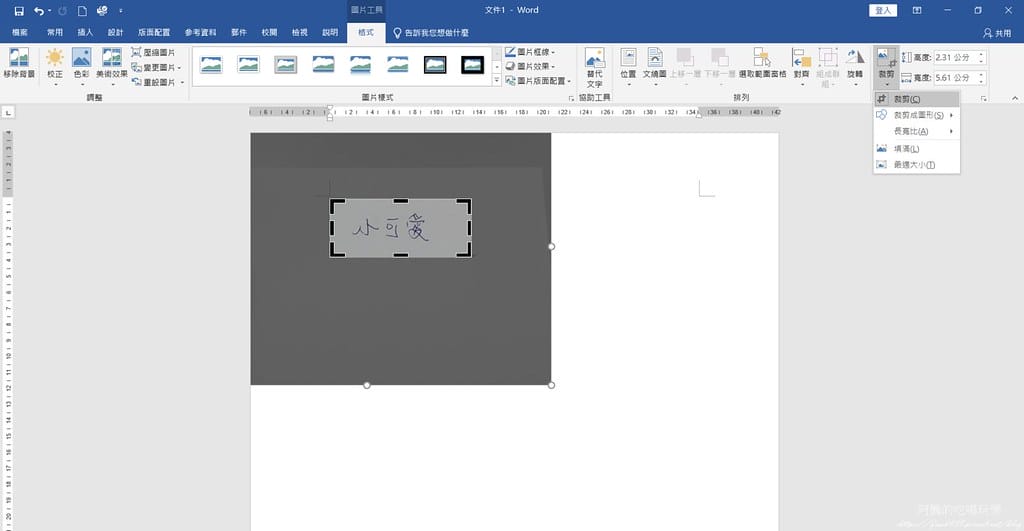This screenshot has height=531, width=1024.
Task: Expand the 長寬比 (Aspect Ratio) submenu arrow
Action: [x=952, y=131]
